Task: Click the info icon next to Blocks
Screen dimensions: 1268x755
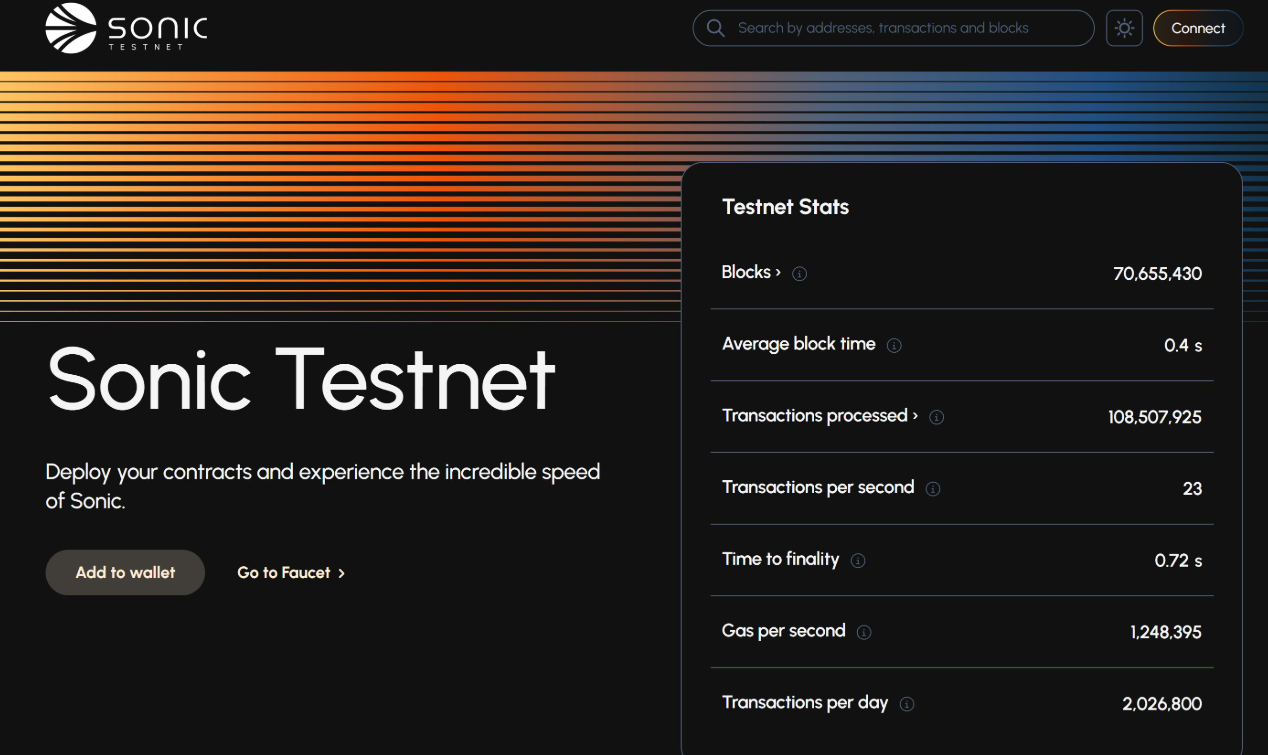Action: 800,274
